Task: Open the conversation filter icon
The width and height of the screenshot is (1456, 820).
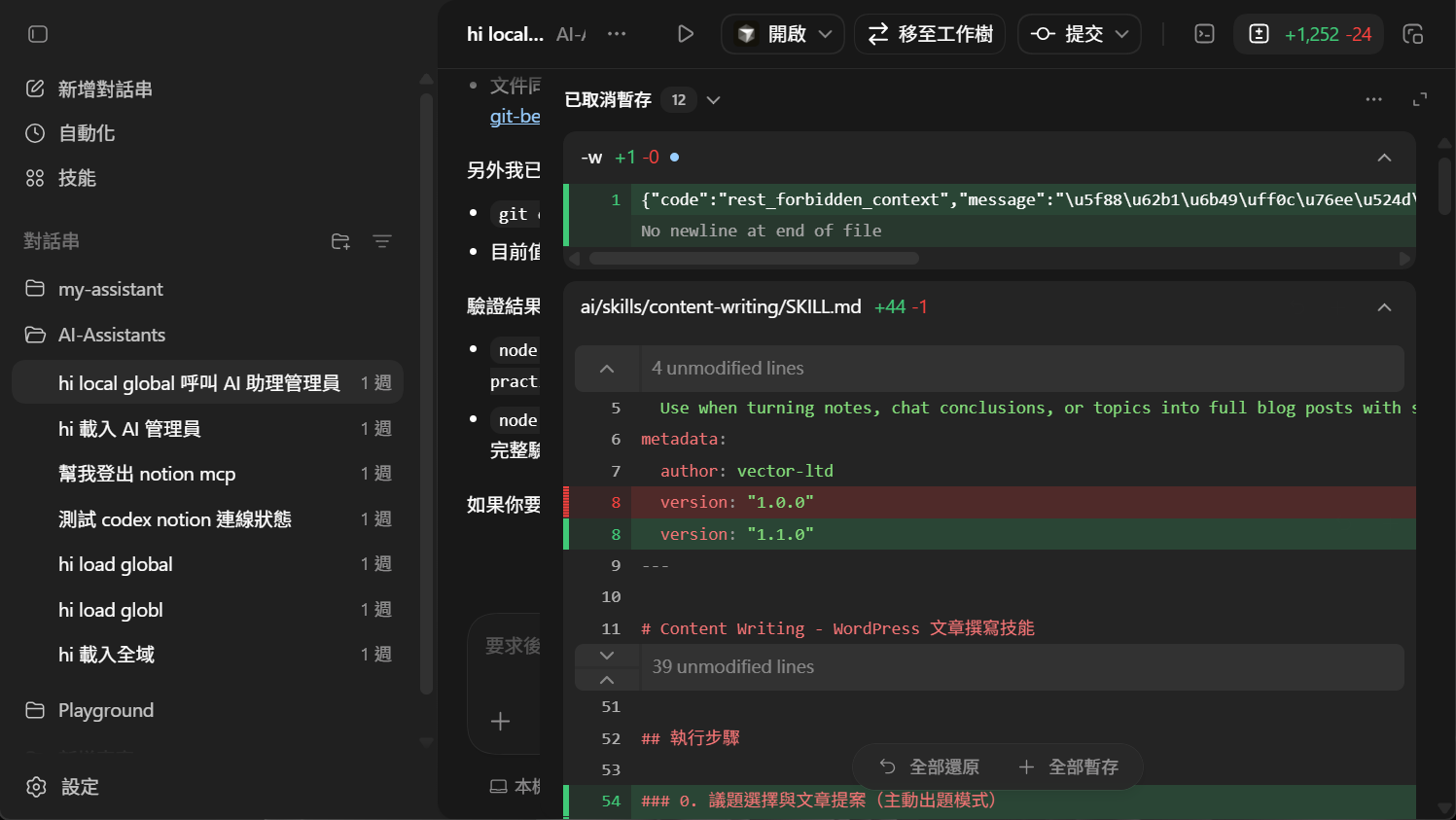Action: click(382, 241)
